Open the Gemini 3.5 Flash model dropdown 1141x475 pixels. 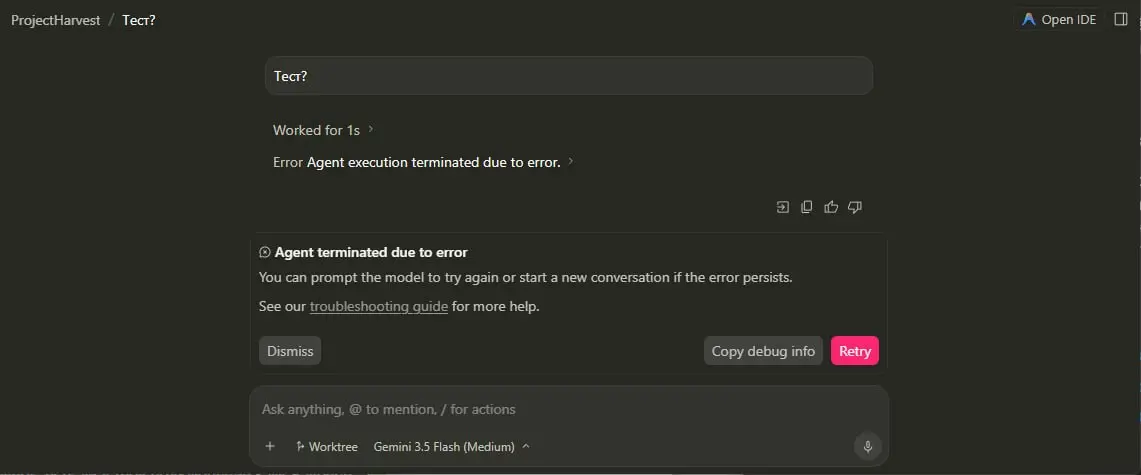pos(452,447)
